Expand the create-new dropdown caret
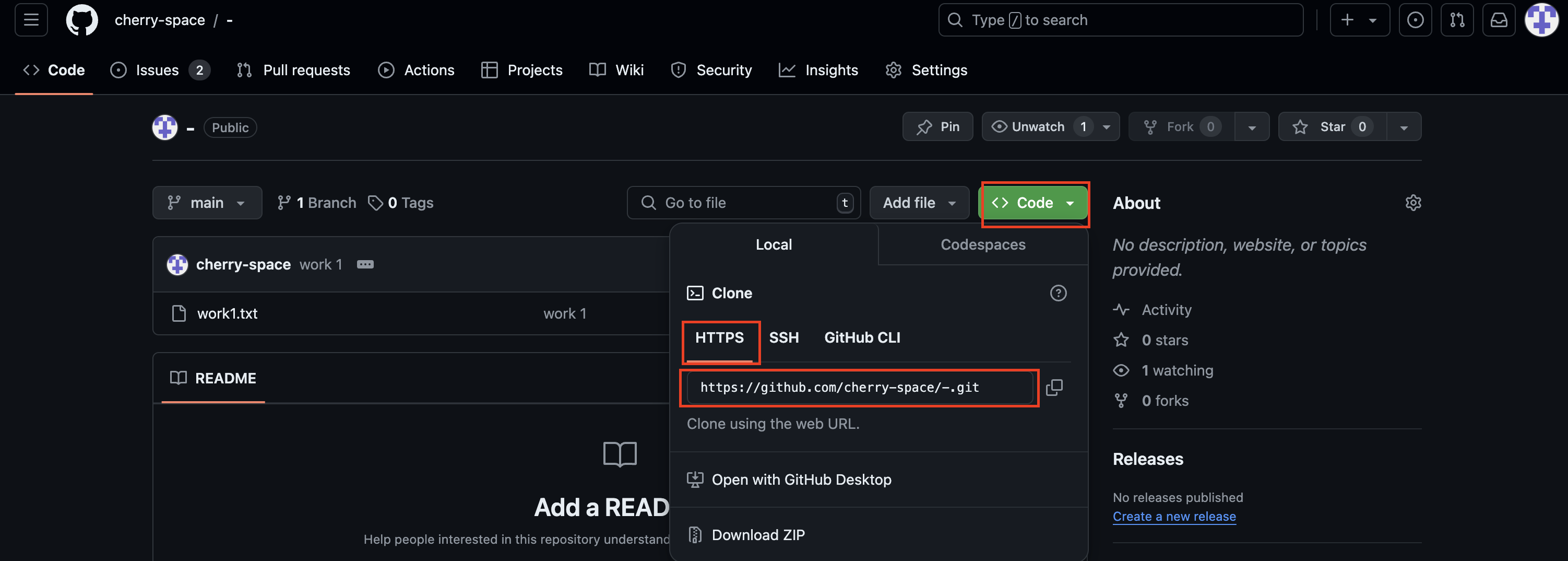Viewport: 1568px width, 561px height. (1373, 20)
